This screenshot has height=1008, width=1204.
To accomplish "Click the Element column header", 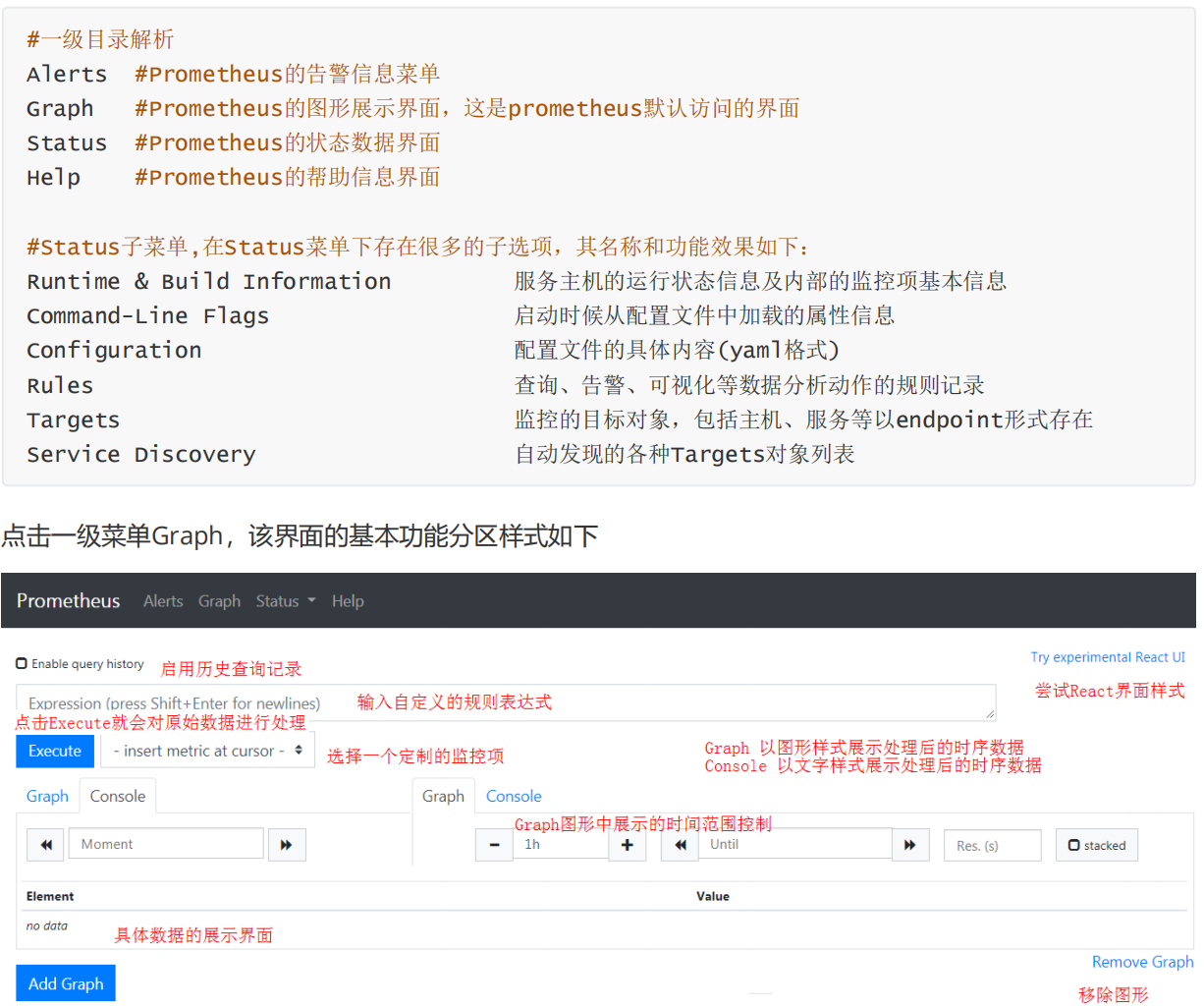I will tap(50, 896).
